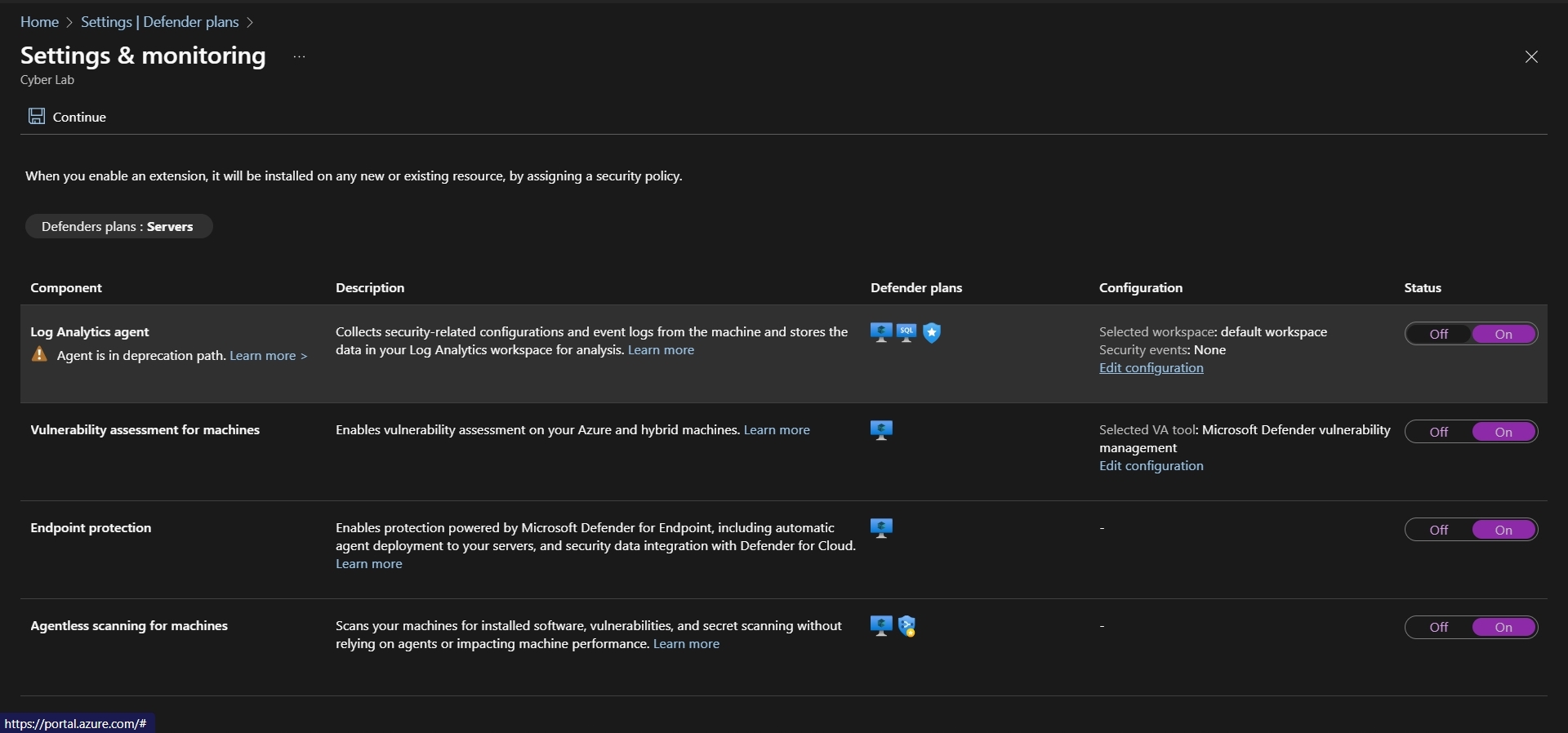Click the Status column header
Image resolution: width=1568 pixels, height=733 pixels.
tap(1423, 287)
